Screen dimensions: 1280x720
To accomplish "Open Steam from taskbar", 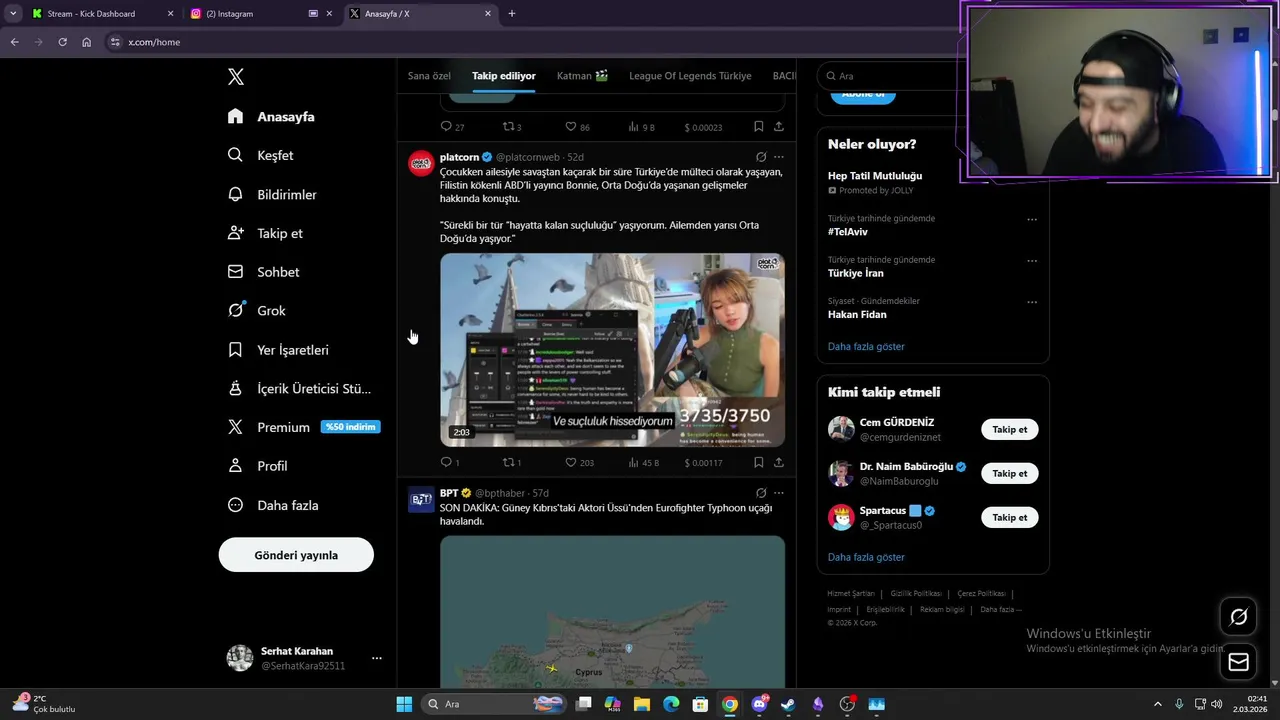I will [x=788, y=704].
